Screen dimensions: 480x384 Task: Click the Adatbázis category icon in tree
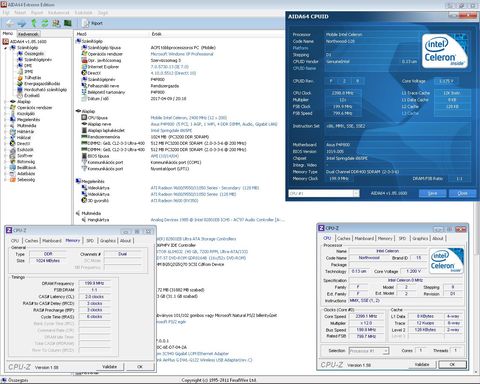(13, 174)
